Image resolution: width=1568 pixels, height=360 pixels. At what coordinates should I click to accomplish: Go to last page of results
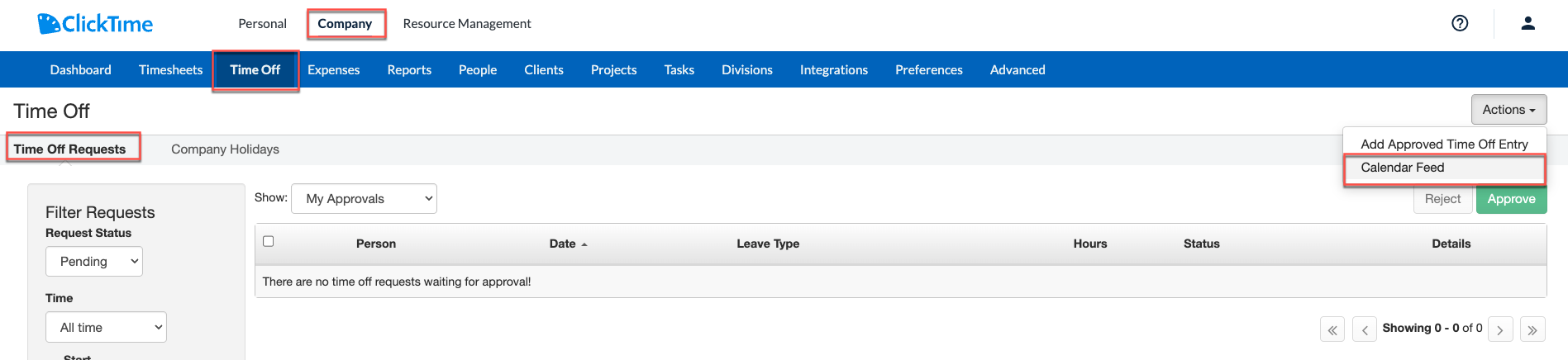1532,329
